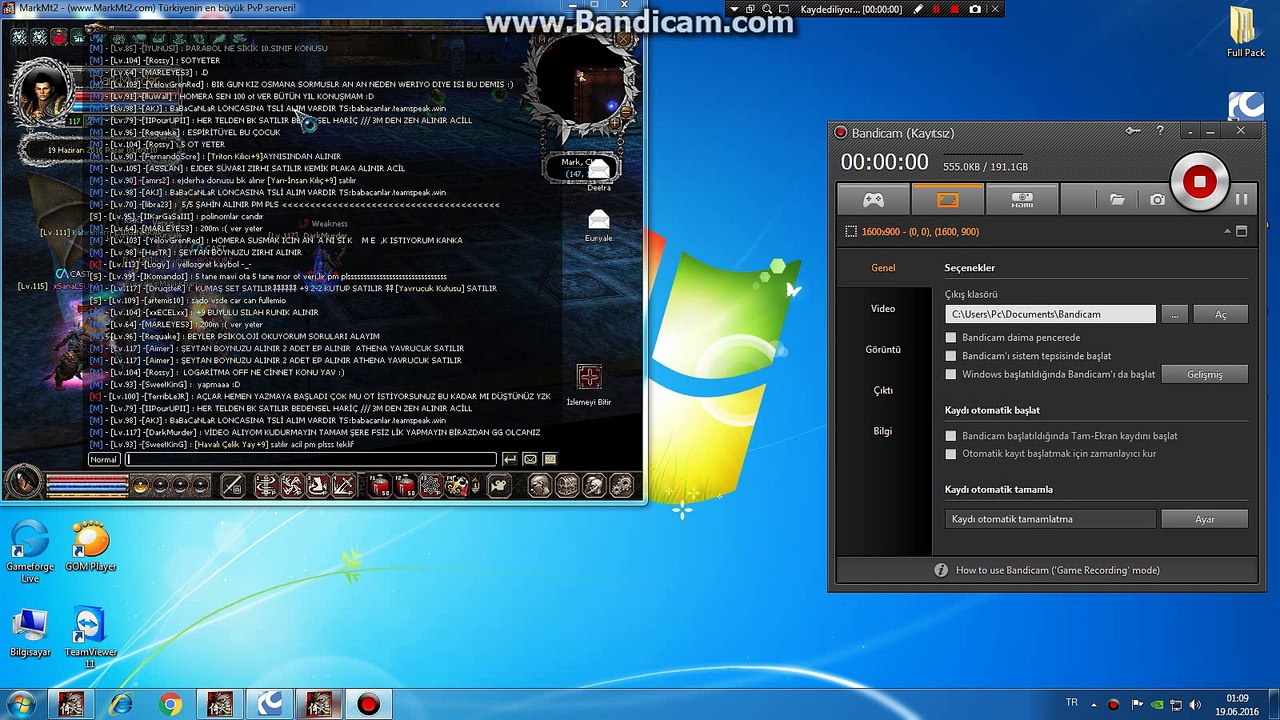Click the camera icon on game quickbar
The height and width of the screenshot is (720, 1280).
[499, 486]
